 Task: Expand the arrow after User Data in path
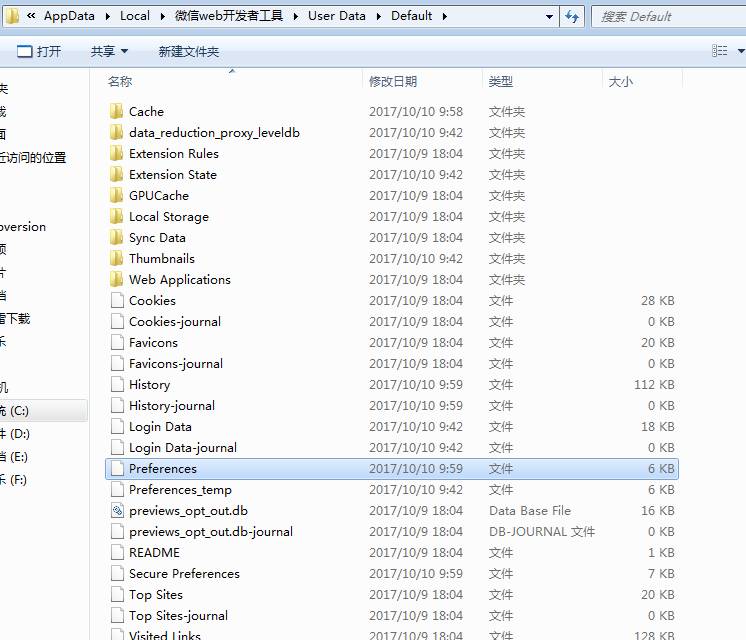pos(378,17)
